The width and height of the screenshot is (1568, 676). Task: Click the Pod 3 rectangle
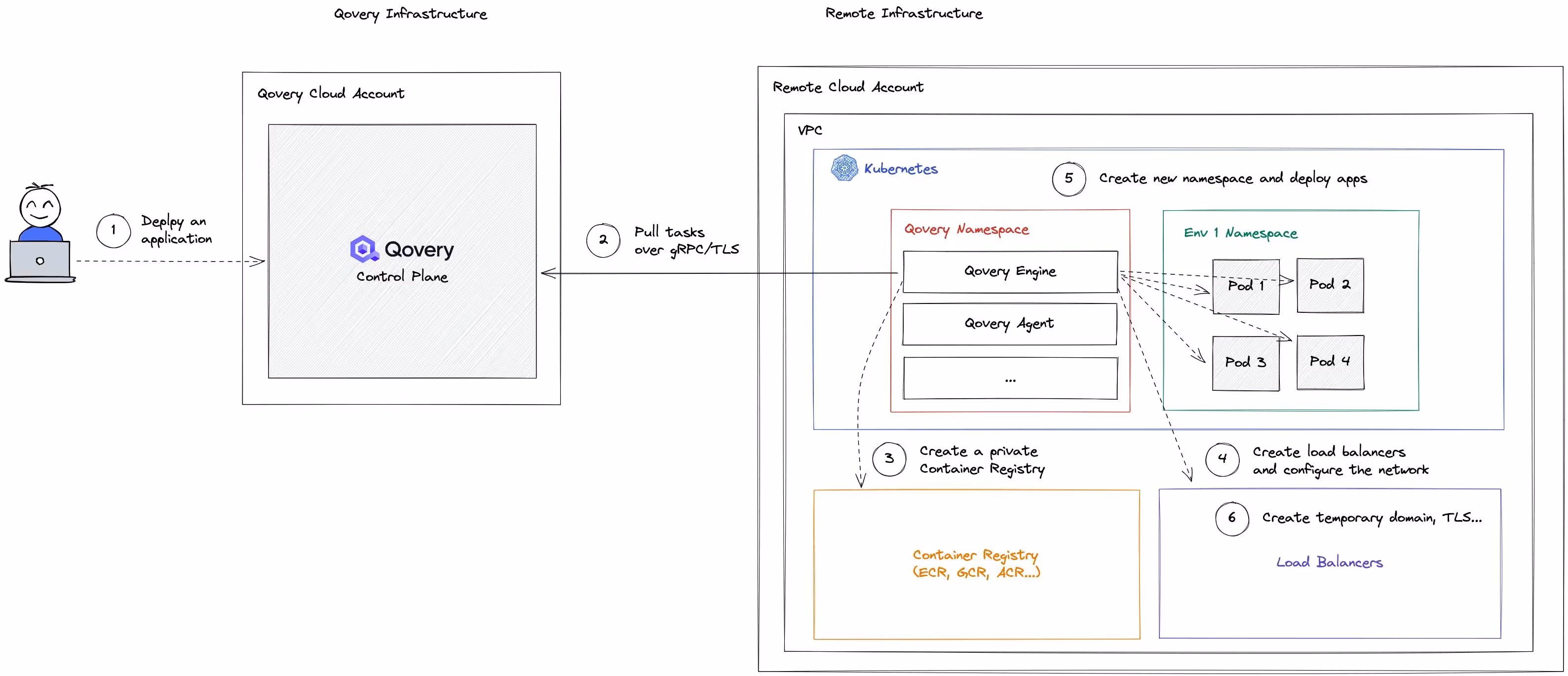[x=1245, y=362]
